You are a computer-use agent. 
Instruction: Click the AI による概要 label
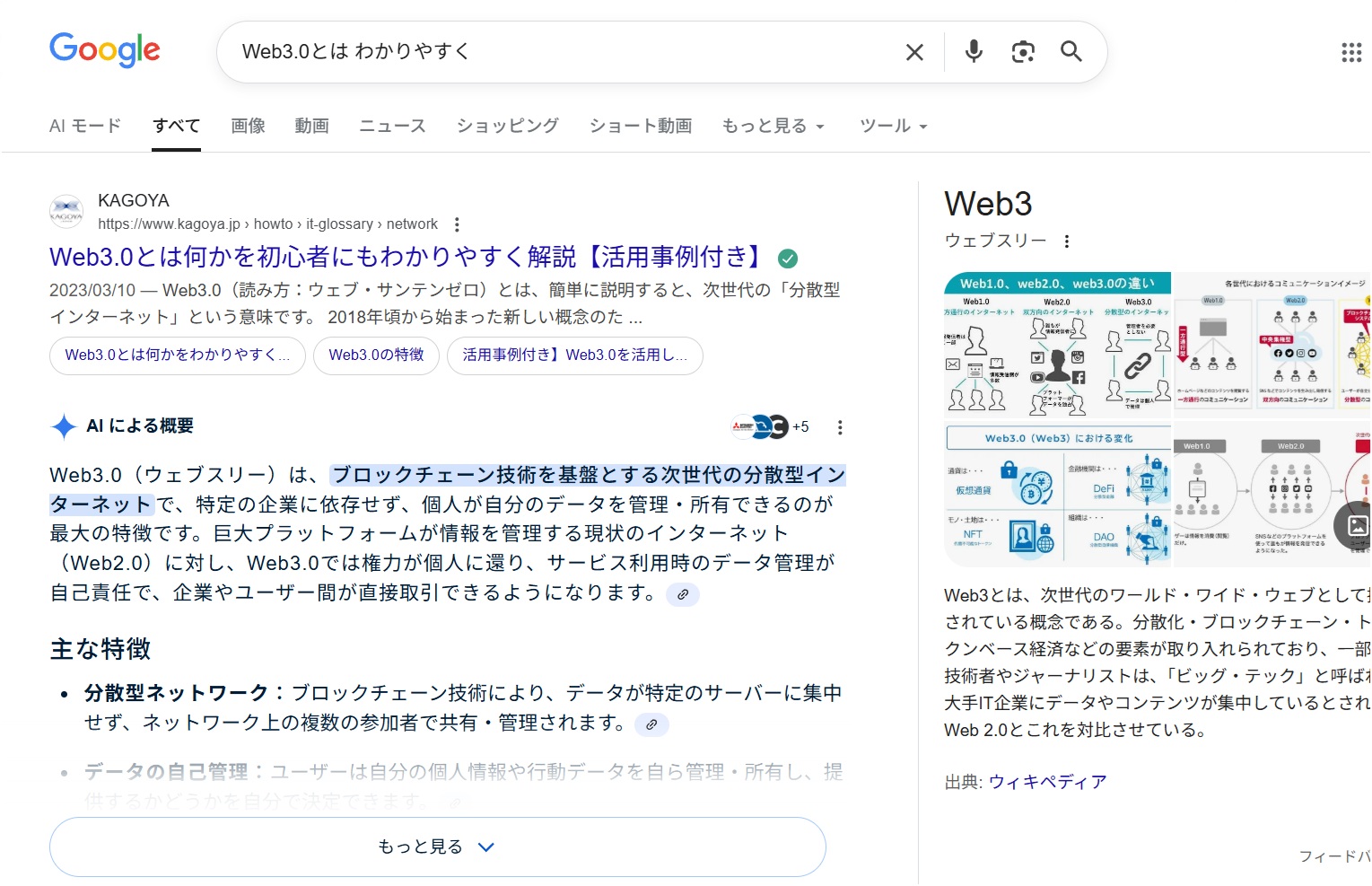140,426
